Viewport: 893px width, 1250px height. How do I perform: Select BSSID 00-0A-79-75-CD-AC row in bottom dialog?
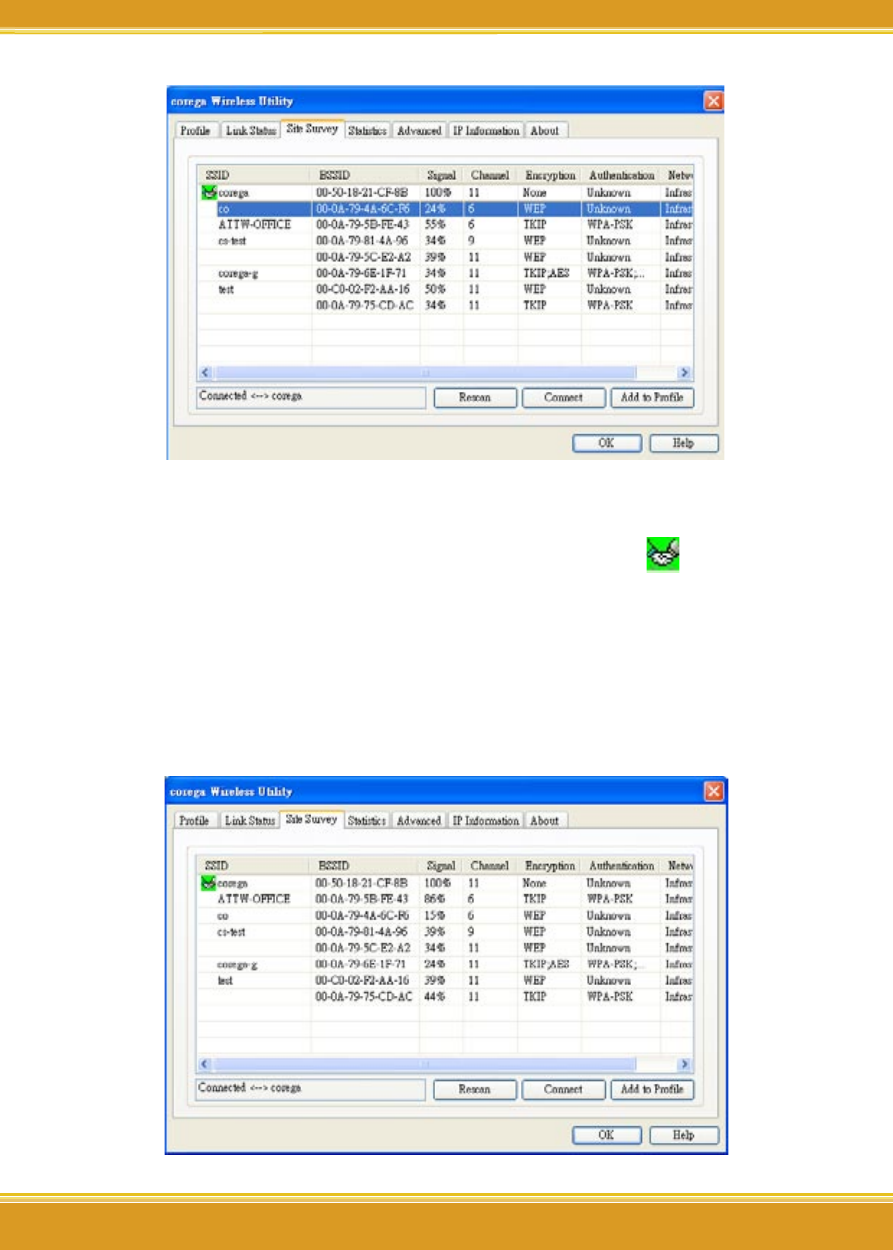pos(445,997)
